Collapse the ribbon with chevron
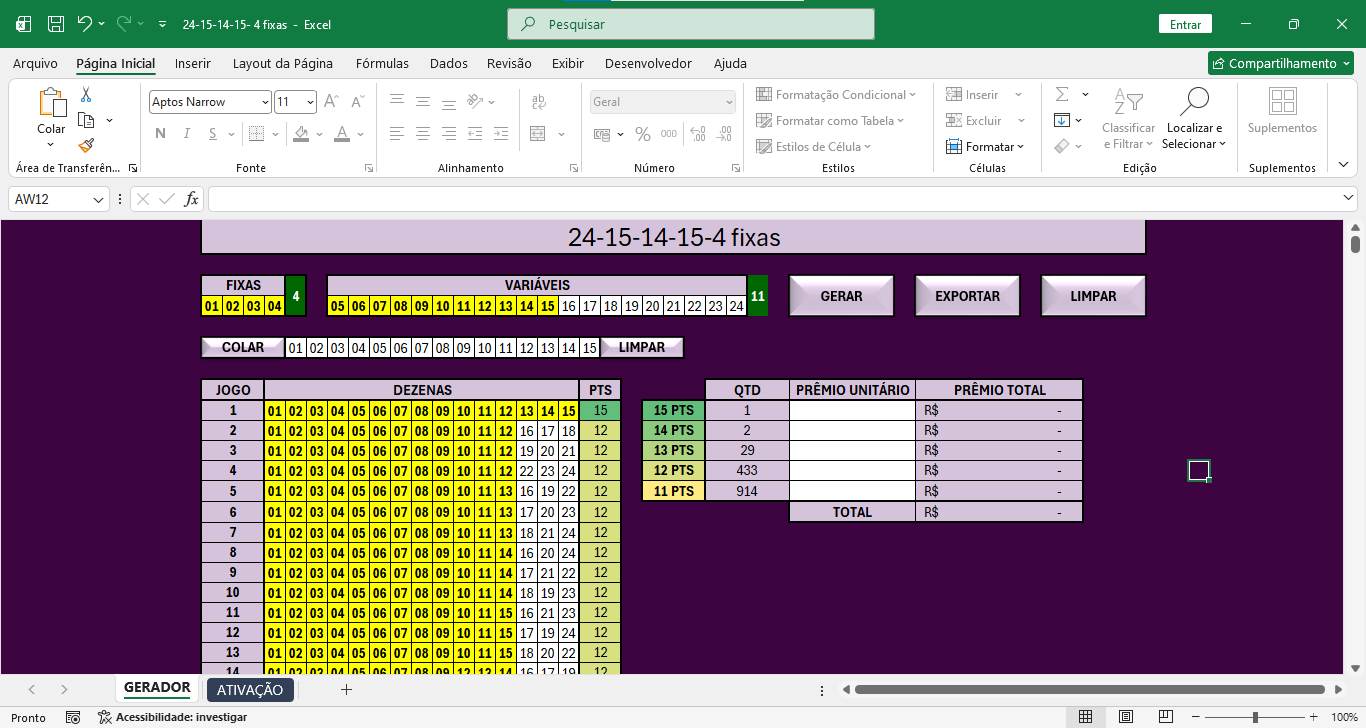 [1343, 164]
